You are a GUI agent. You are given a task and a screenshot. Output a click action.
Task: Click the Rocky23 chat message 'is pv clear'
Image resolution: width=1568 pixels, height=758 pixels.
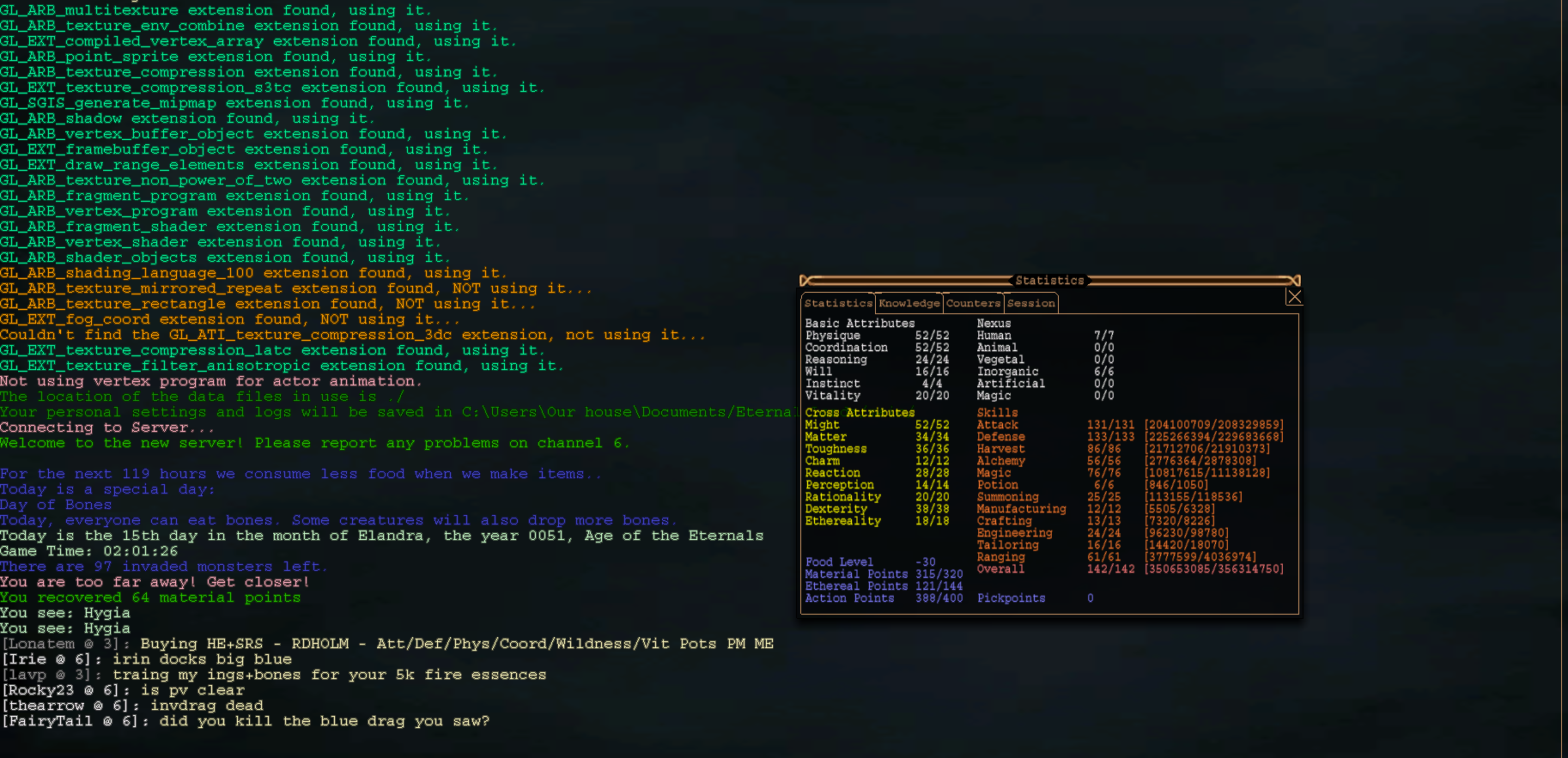coord(123,690)
